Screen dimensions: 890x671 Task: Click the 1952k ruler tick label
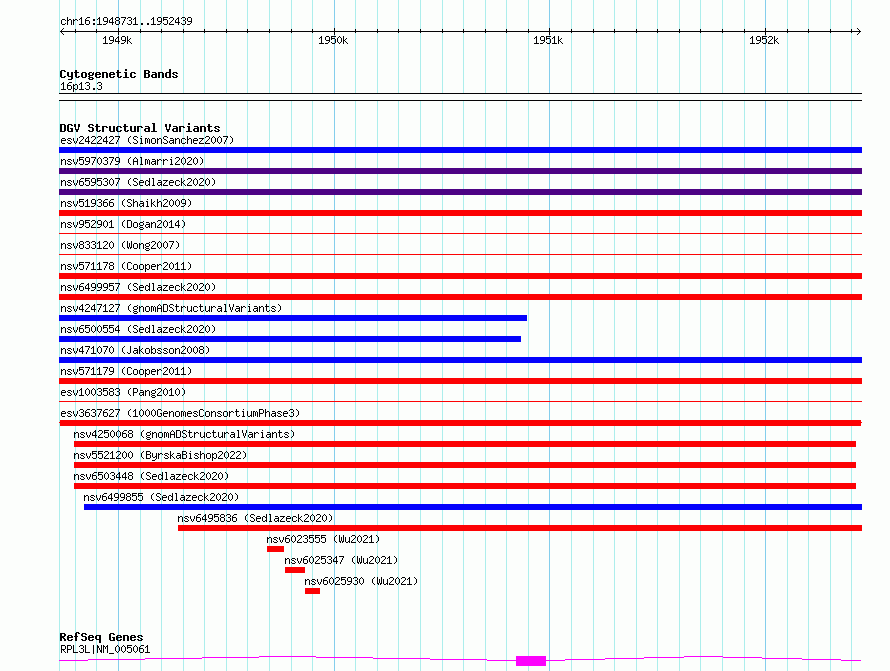click(763, 40)
